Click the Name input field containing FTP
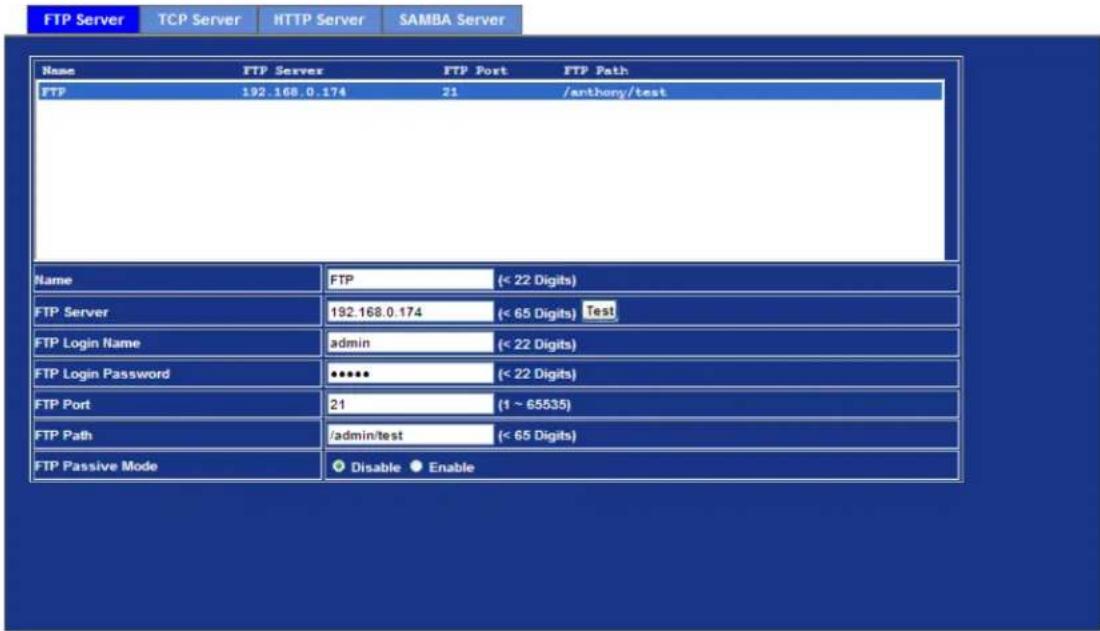The height and width of the screenshot is (631, 1100). point(410,279)
